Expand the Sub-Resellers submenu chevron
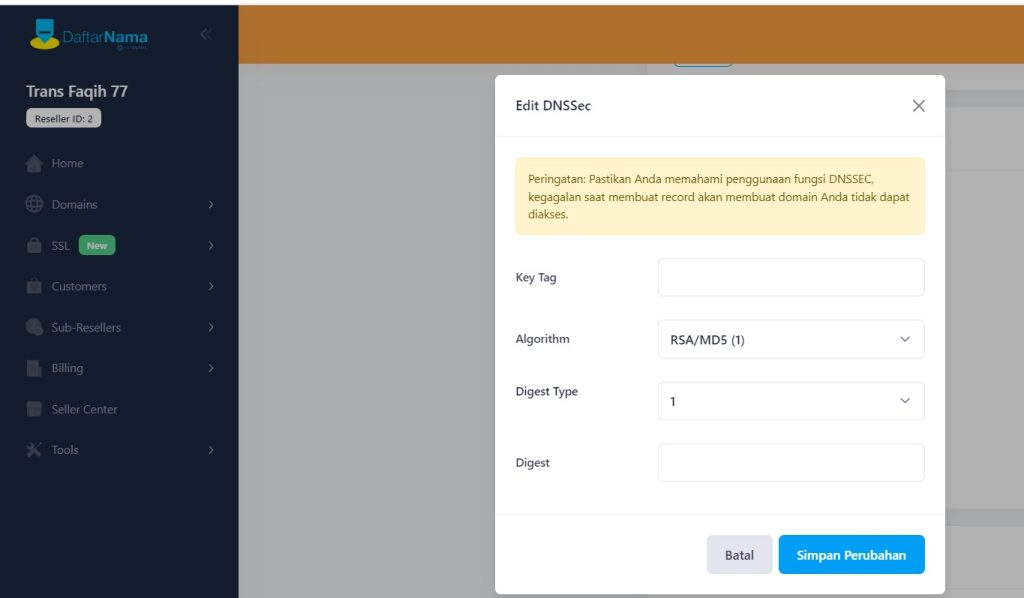Viewport: 1024px width, 598px height. point(211,327)
